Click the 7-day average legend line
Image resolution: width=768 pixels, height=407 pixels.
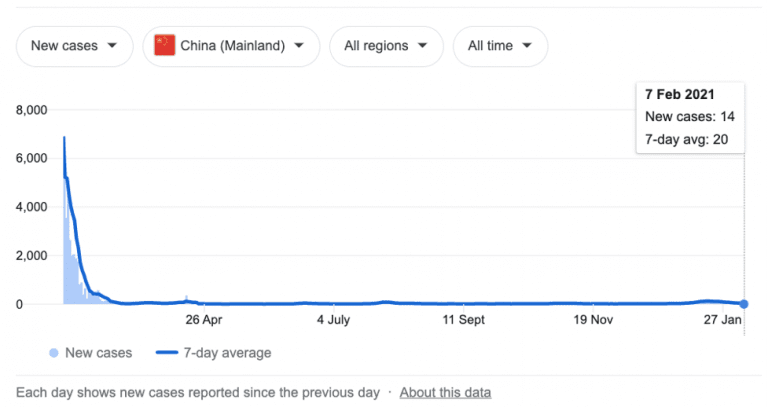tap(167, 353)
